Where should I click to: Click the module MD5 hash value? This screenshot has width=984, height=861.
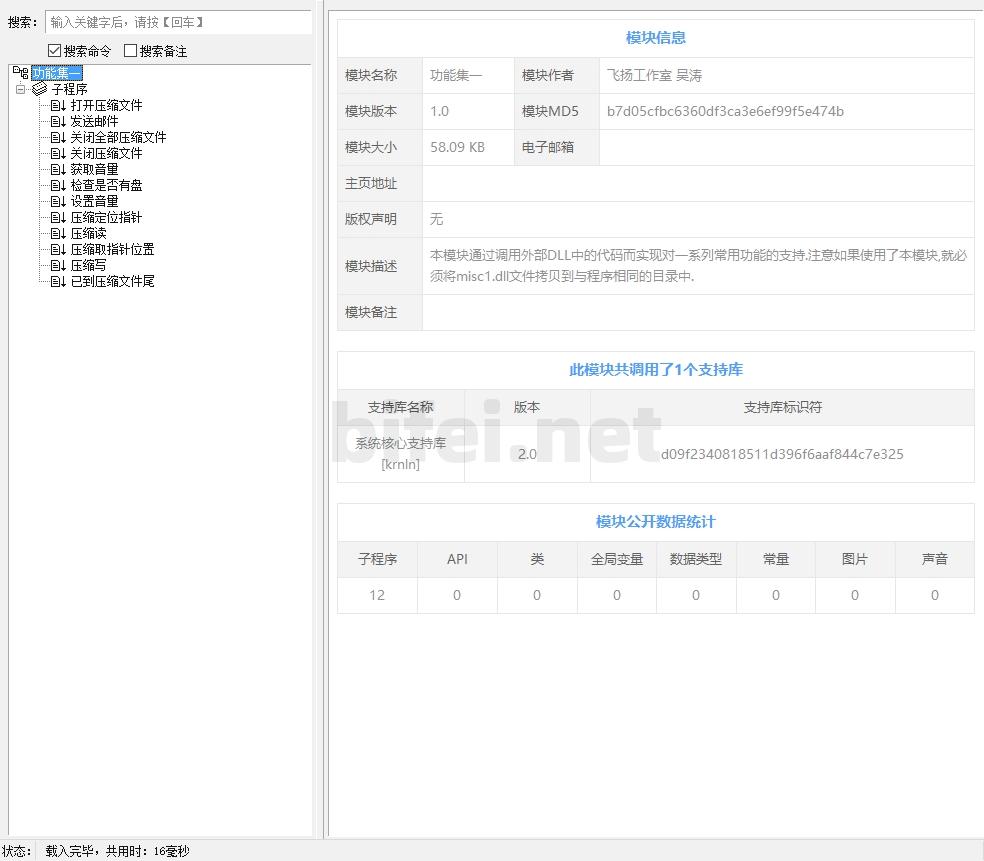click(725, 111)
